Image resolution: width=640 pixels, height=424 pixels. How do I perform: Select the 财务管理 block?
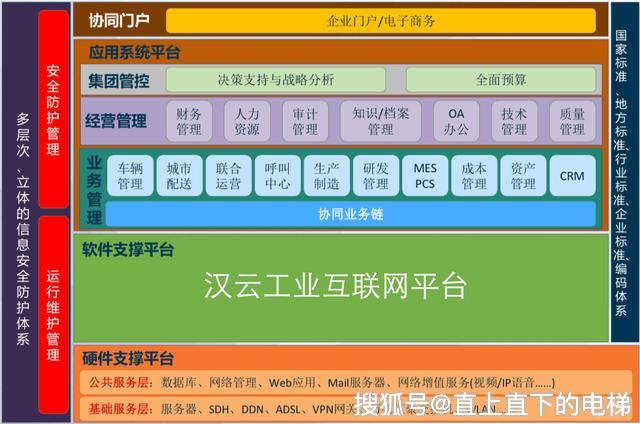[189, 121]
